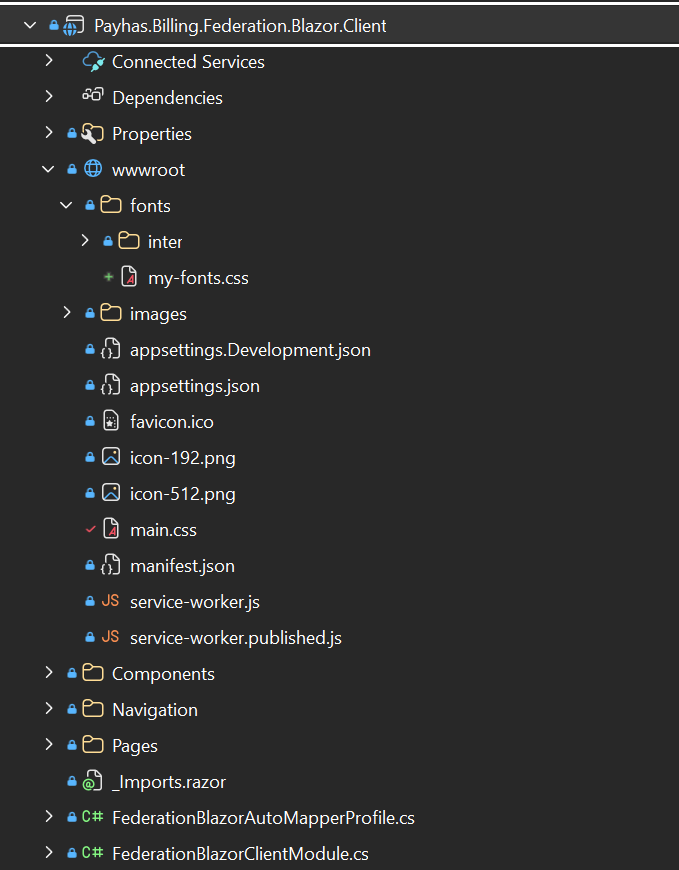This screenshot has width=679, height=870.
Task: Click the Properties wrench icon
Action: coord(93,133)
